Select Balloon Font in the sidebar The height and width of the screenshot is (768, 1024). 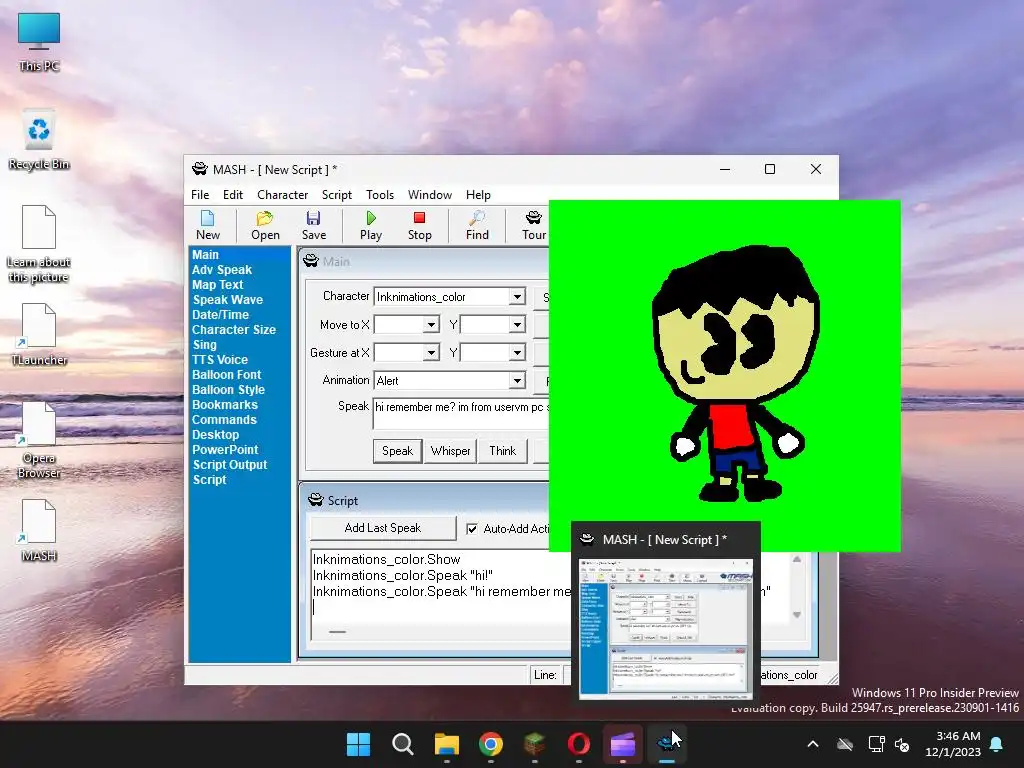pyautogui.click(x=226, y=375)
